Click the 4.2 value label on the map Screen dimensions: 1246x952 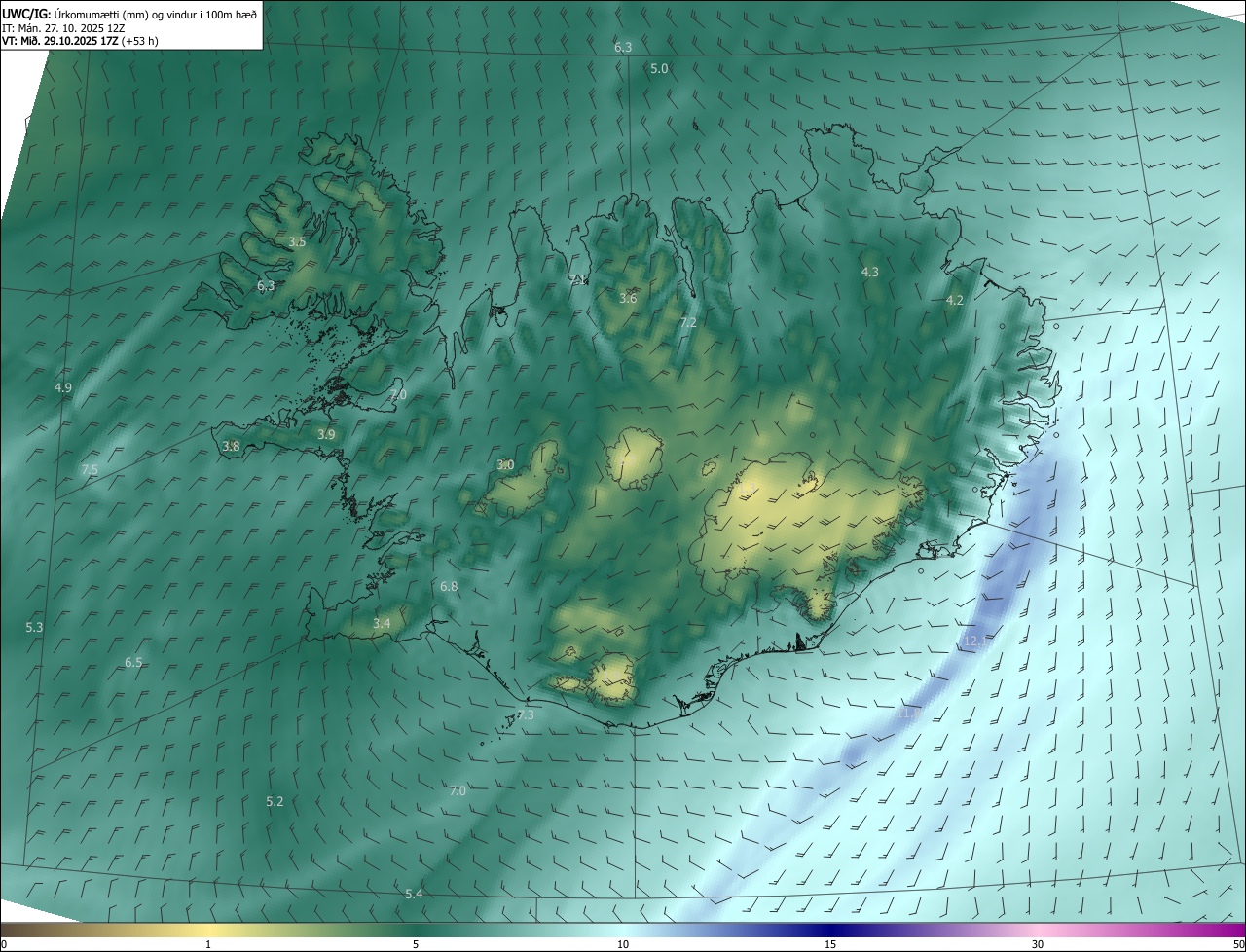pyautogui.click(x=955, y=300)
